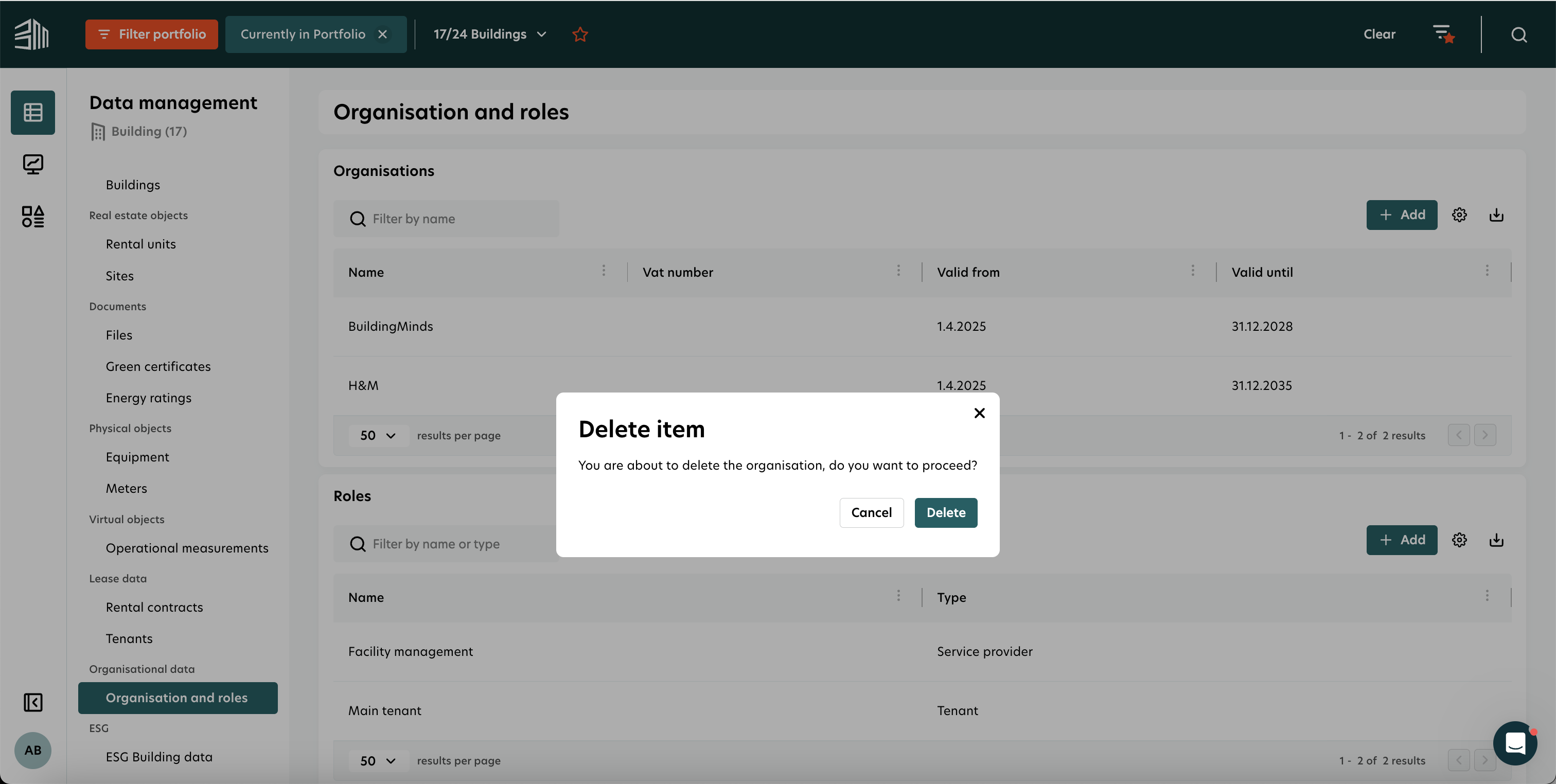Click the collapse sidebar icon
The image size is (1556, 784).
(32, 702)
